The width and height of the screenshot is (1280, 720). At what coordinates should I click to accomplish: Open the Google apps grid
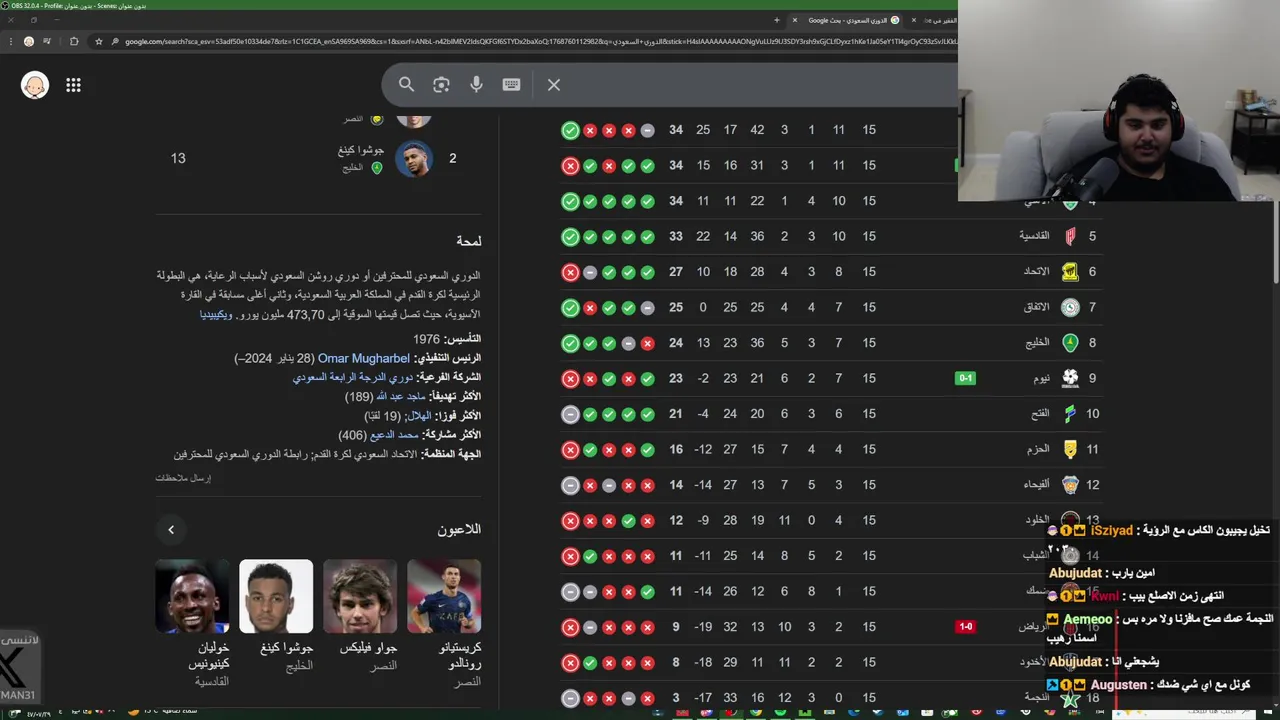[73, 85]
